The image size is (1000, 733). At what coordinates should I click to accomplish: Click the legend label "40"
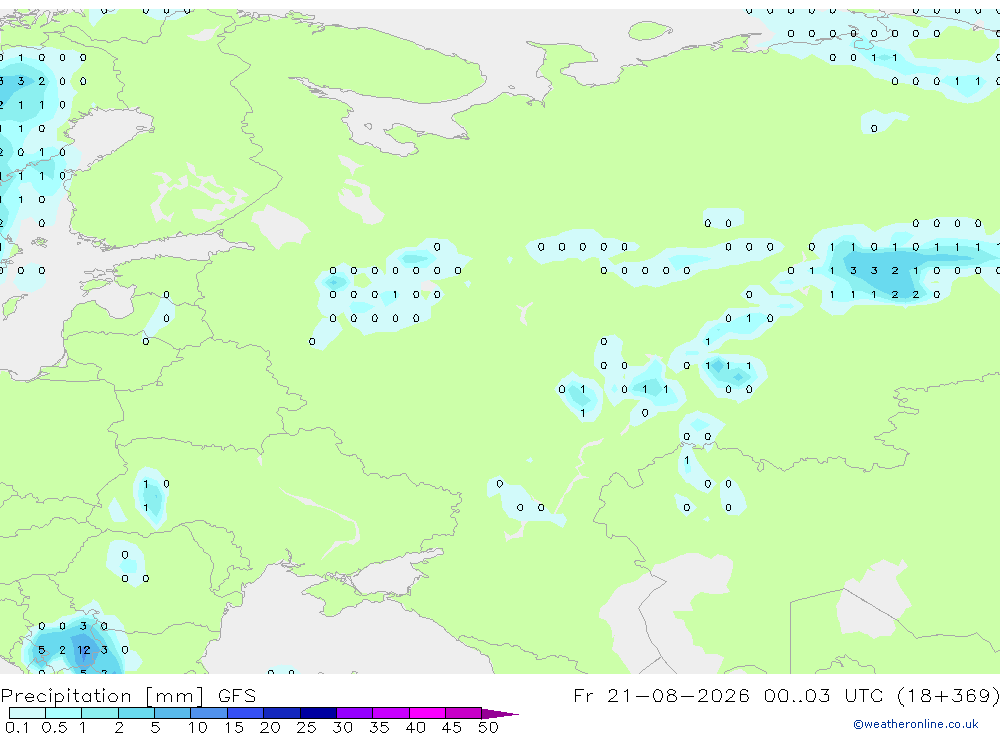point(415,727)
